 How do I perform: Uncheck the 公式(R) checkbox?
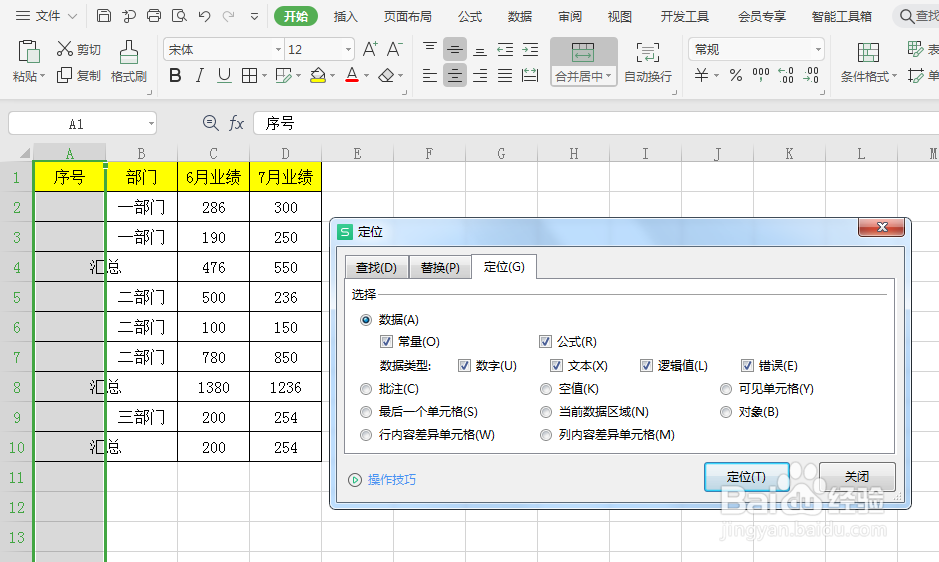(x=545, y=342)
